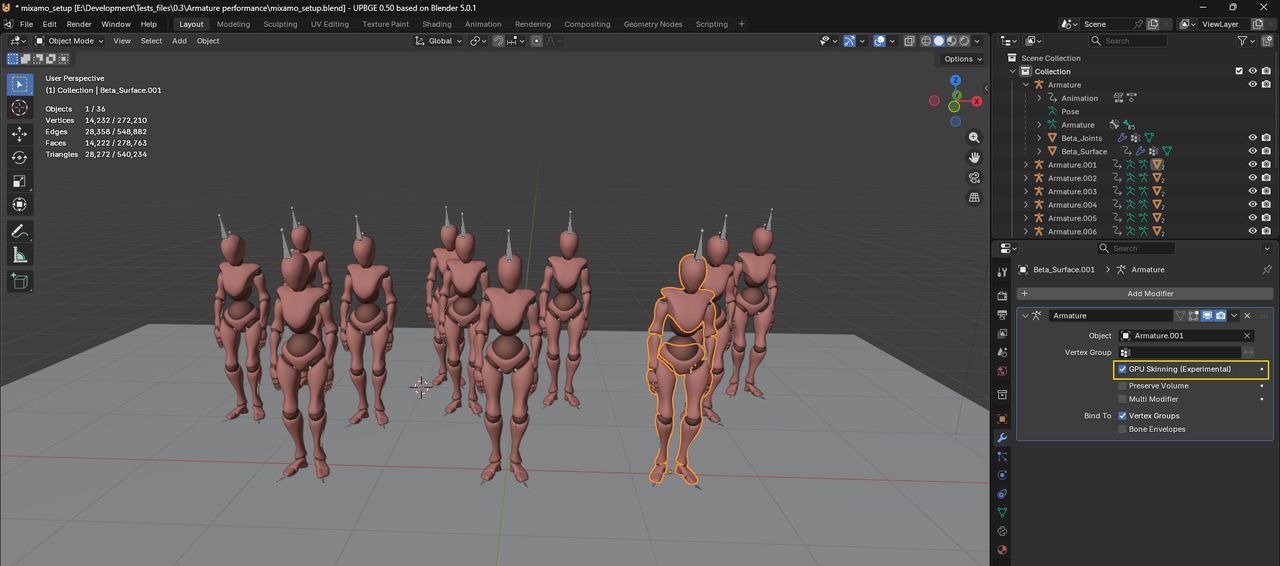
Task: Open the Object Mode dropdown
Action: 70,41
